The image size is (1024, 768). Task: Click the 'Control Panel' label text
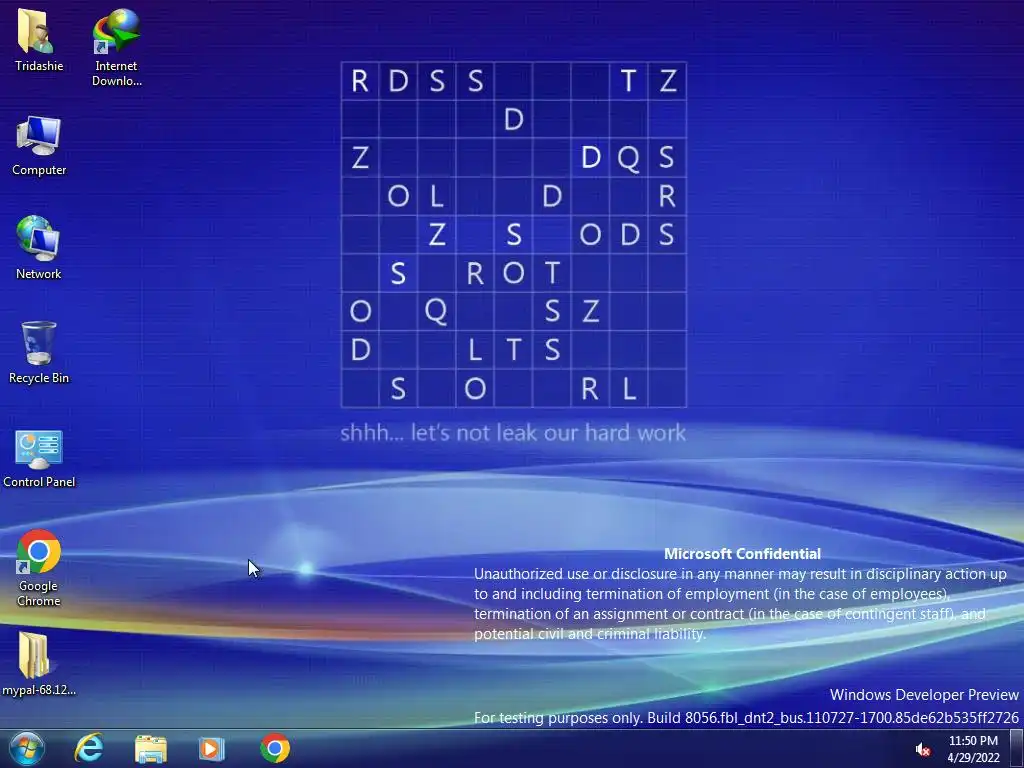(39, 482)
